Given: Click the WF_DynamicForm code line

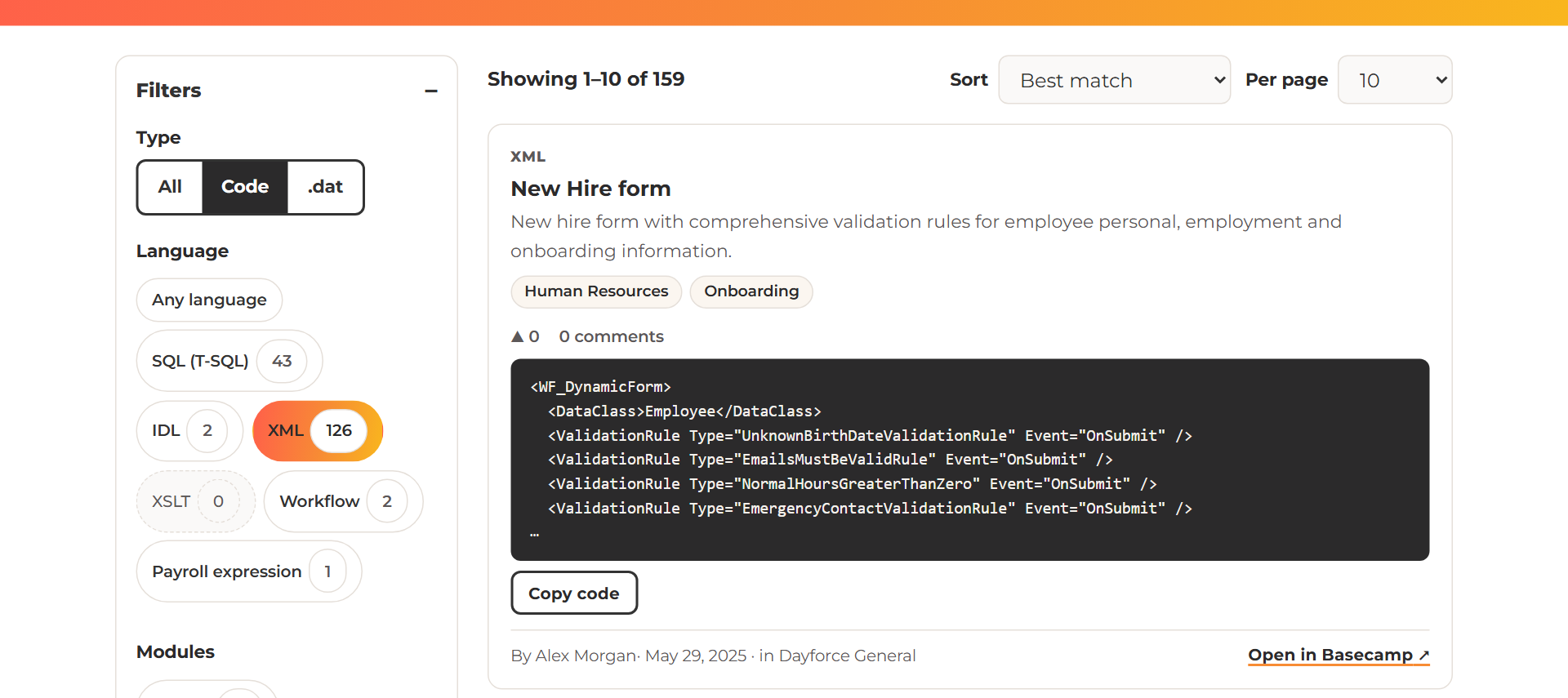Looking at the screenshot, I should (x=600, y=387).
